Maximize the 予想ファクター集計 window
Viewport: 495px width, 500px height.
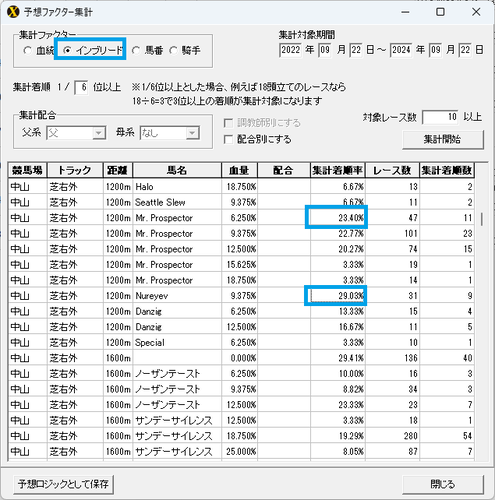[440, 12]
